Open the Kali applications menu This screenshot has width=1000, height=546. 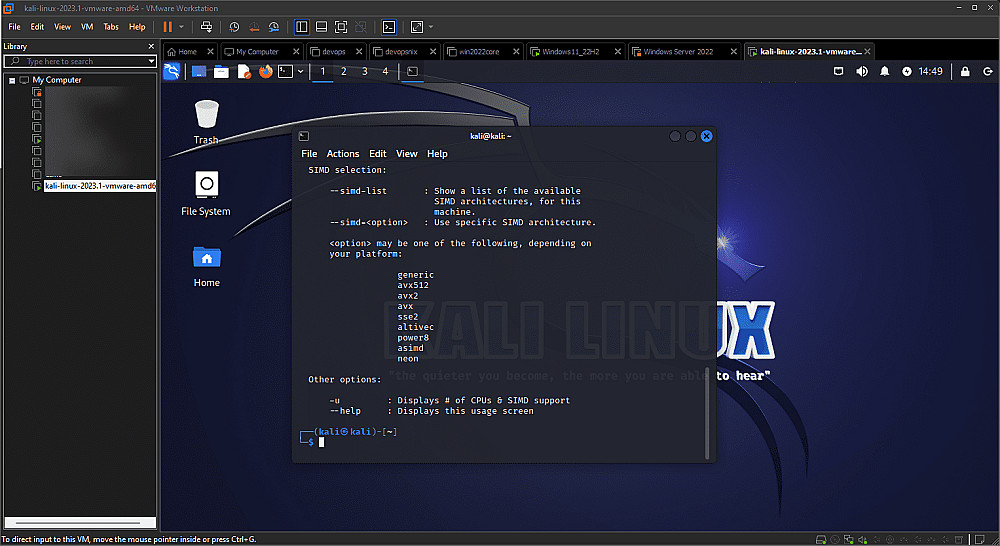(x=172, y=71)
